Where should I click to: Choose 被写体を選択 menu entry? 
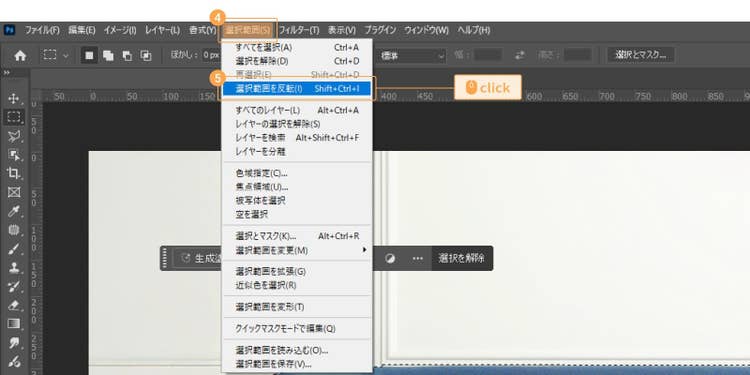297,200
